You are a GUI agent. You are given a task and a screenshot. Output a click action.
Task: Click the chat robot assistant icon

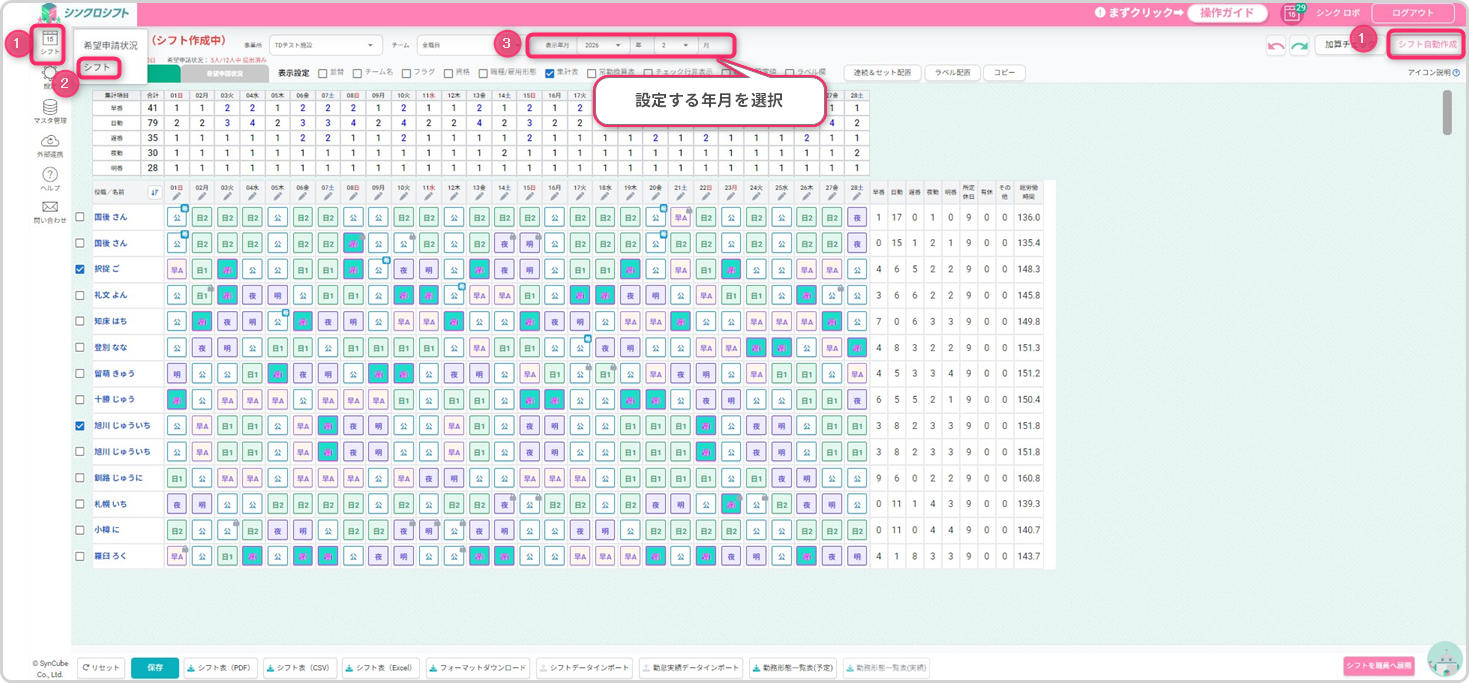[x=1443, y=660]
